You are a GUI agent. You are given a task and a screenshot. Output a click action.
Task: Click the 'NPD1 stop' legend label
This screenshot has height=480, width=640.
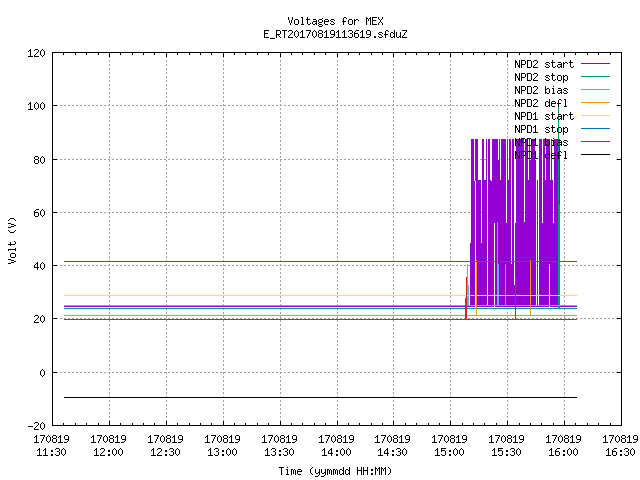point(541,129)
